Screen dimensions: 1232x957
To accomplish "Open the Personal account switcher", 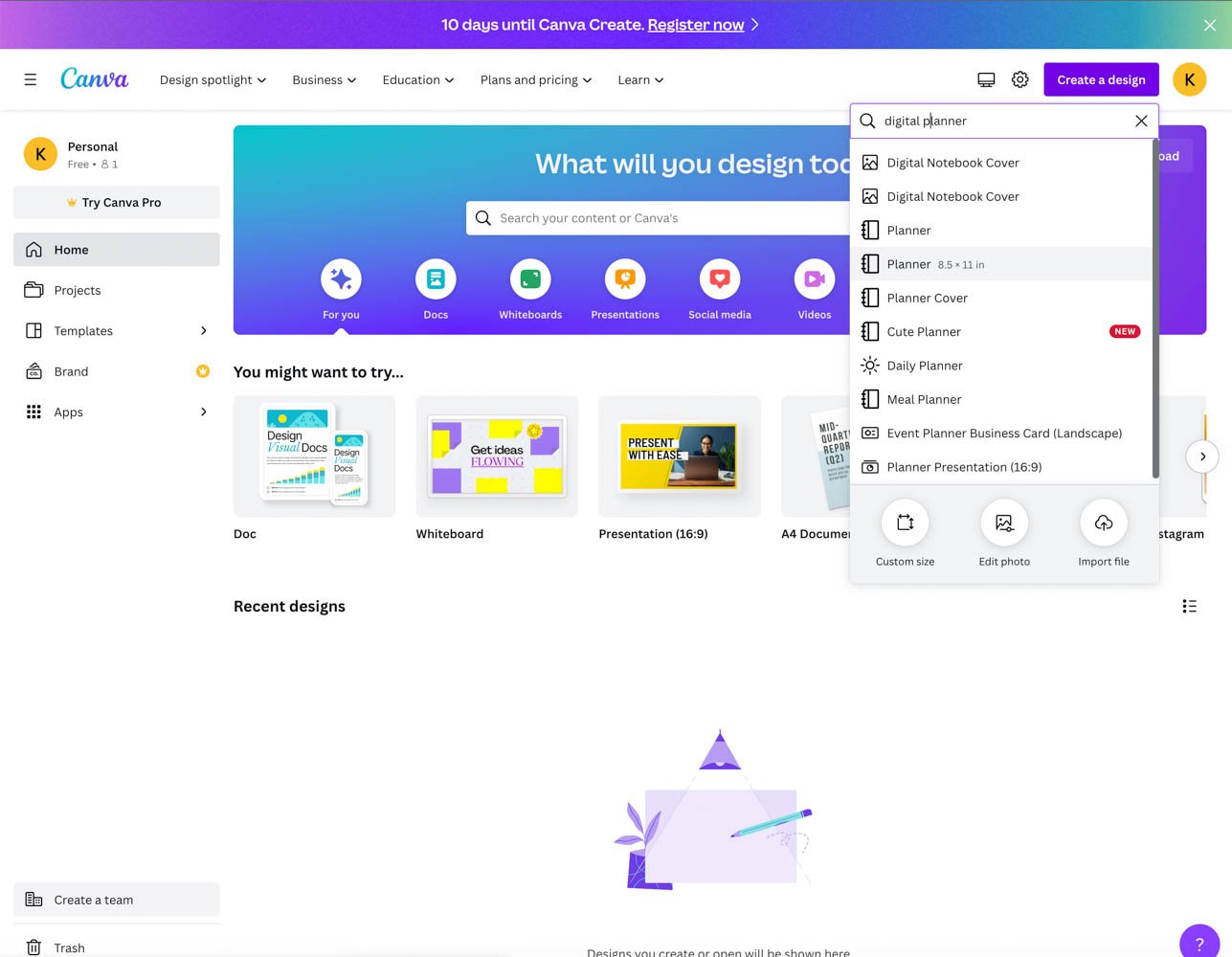I will pyautogui.click(x=117, y=154).
